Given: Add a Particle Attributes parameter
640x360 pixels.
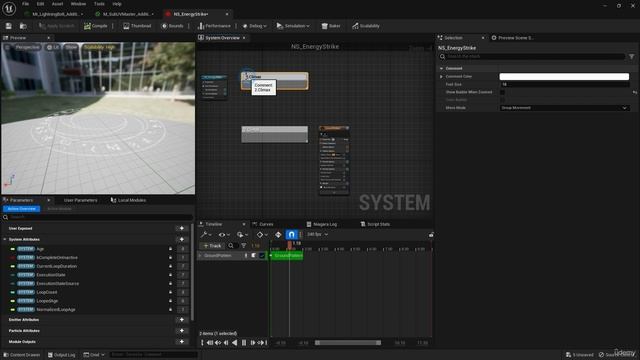Looking at the screenshot, I should point(182,331).
